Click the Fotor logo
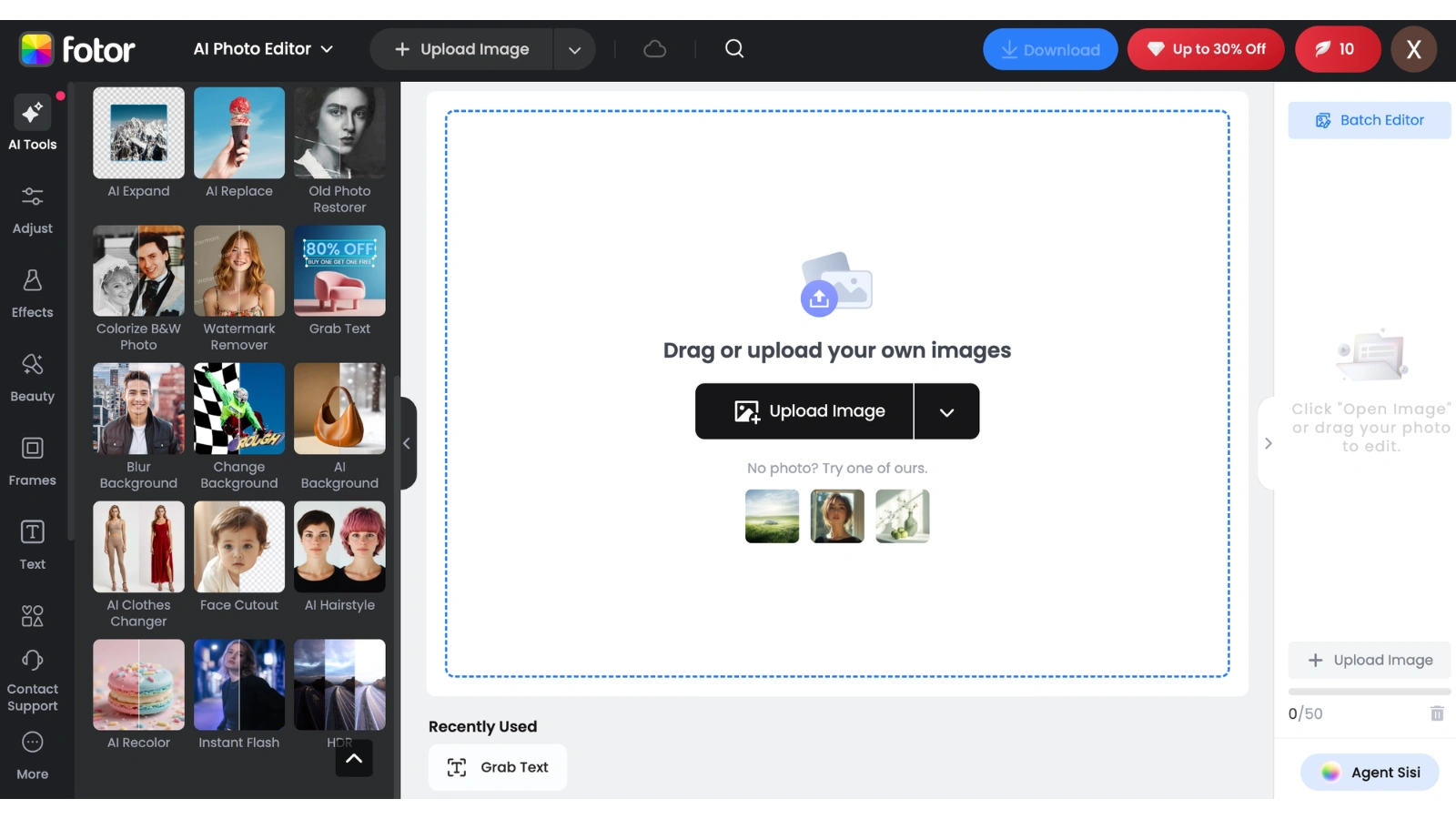Image resolution: width=1456 pixels, height=819 pixels. [77, 49]
